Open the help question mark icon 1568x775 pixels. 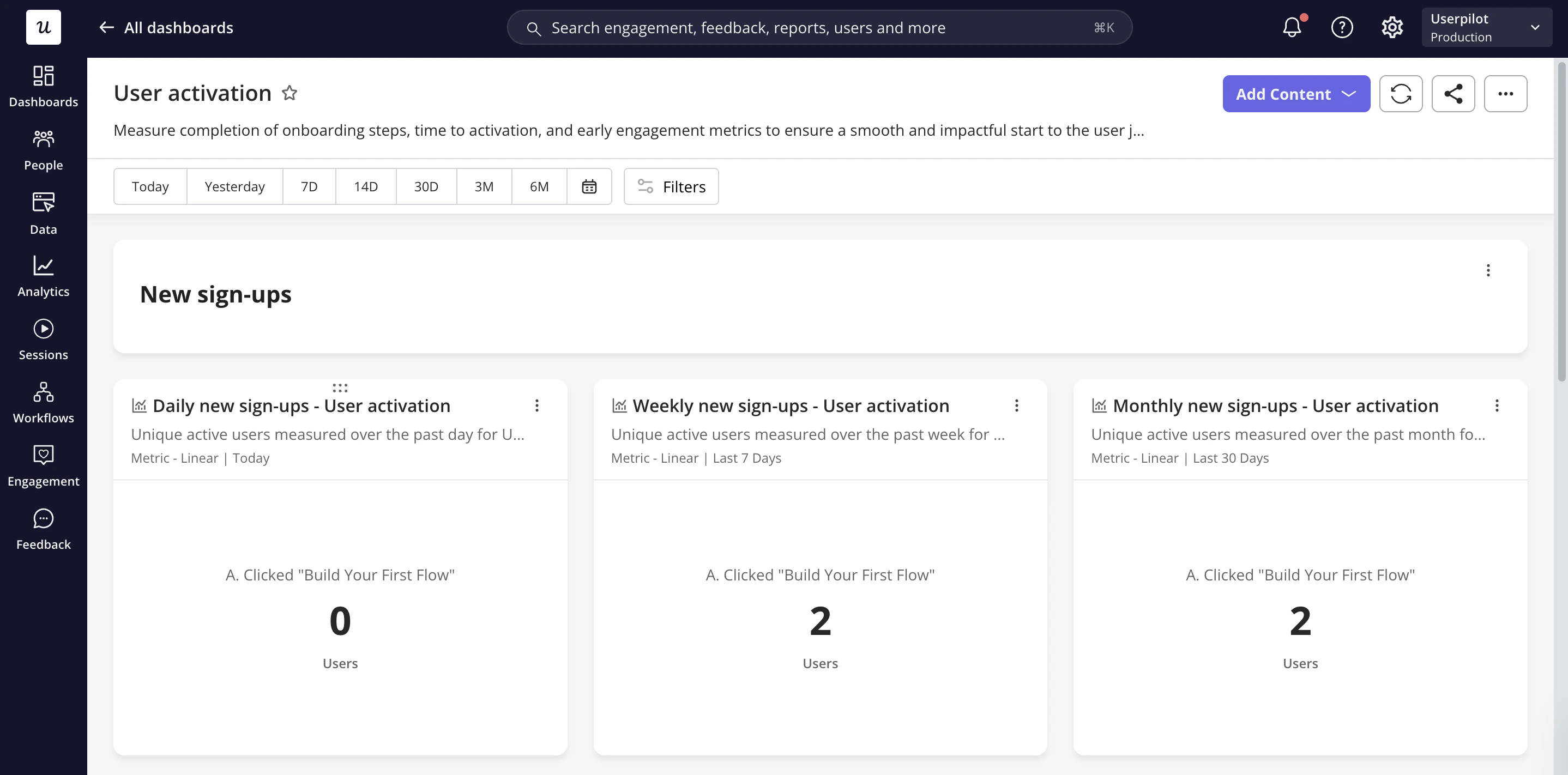(x=1342, y=27)
